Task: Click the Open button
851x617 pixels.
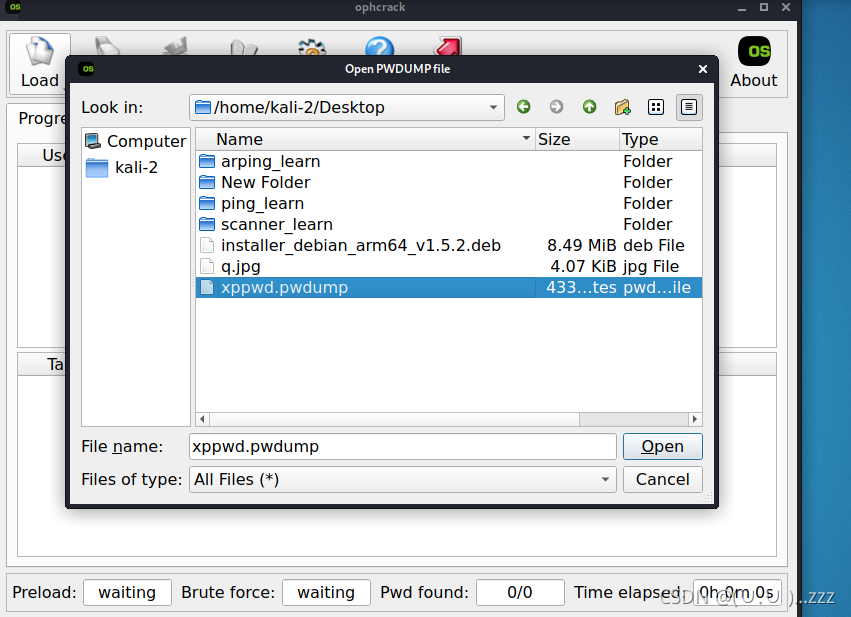Action: 662,447
